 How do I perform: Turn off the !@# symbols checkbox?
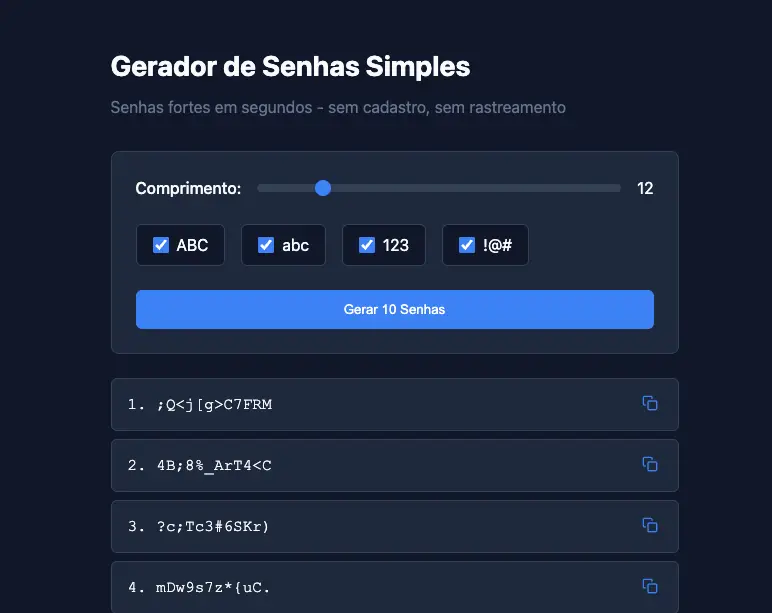467,245
